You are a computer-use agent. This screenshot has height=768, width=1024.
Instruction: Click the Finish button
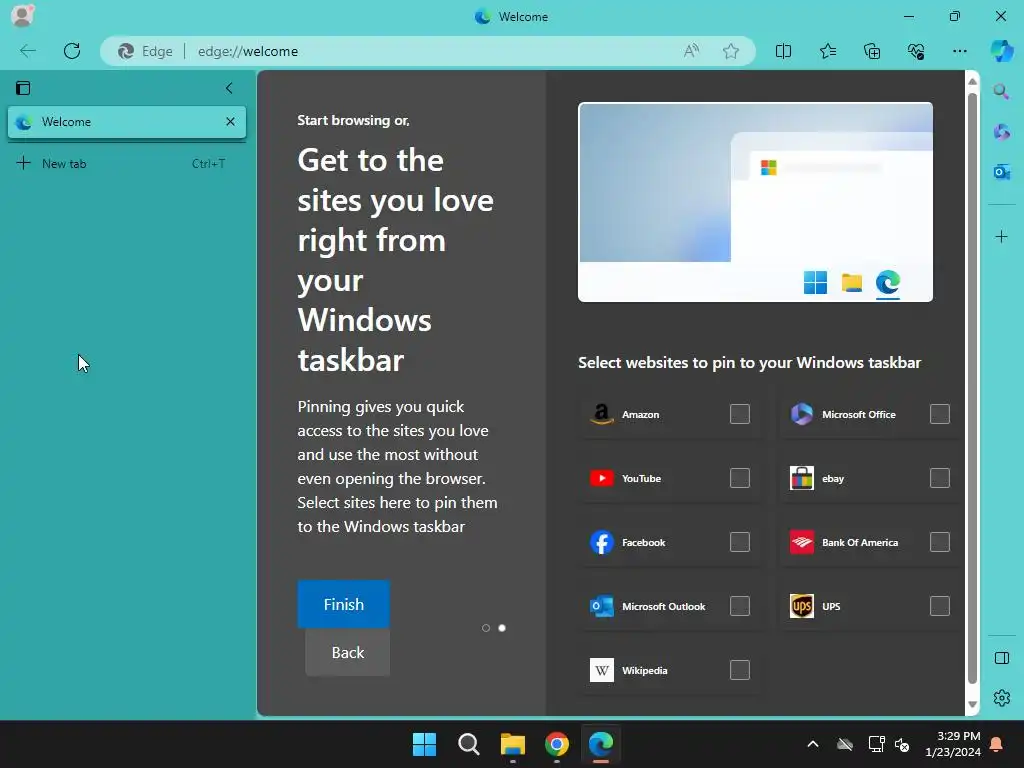344,604
